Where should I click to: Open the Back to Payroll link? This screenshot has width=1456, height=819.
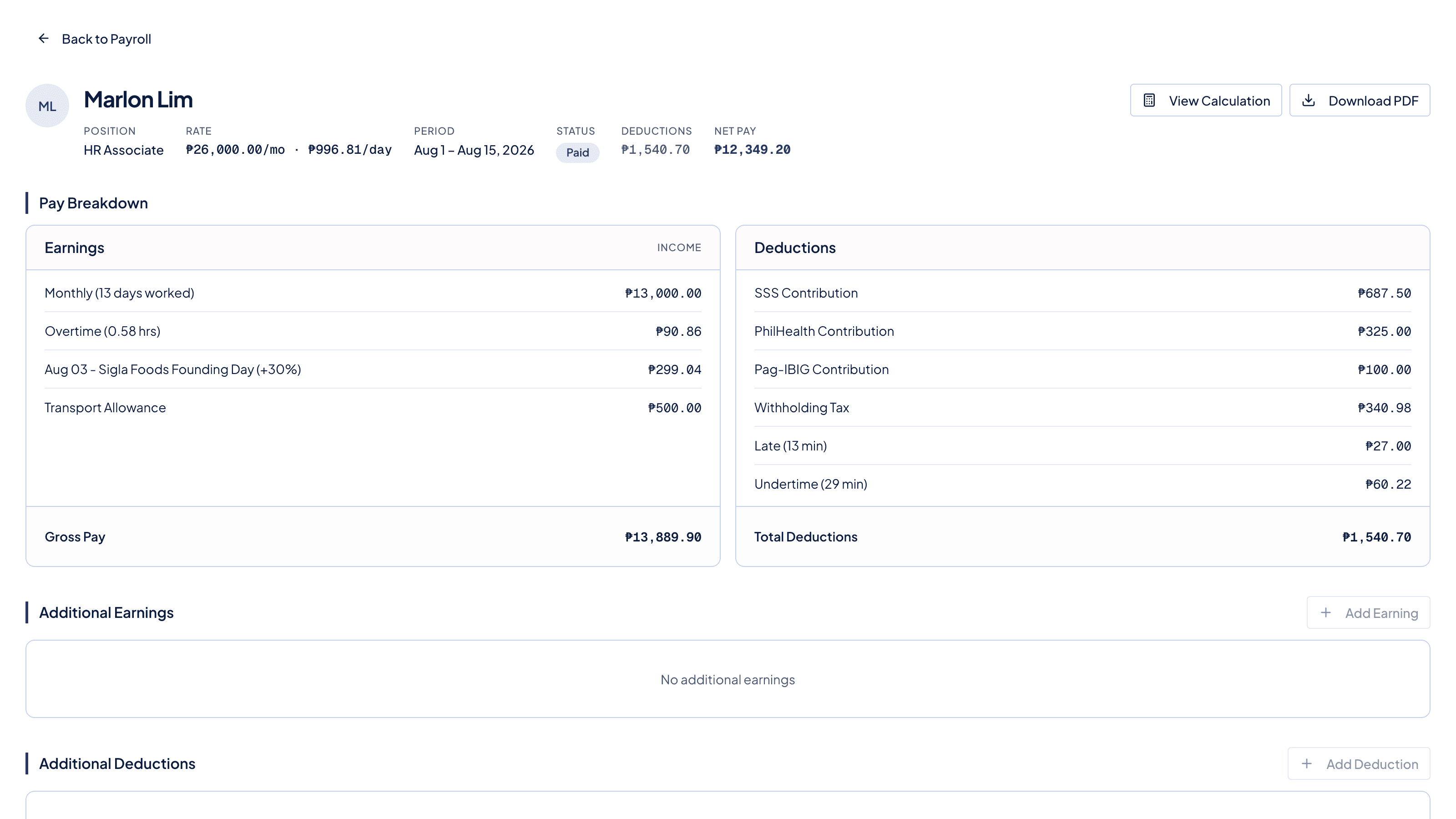pyautogui.click(x=94, y=39)
